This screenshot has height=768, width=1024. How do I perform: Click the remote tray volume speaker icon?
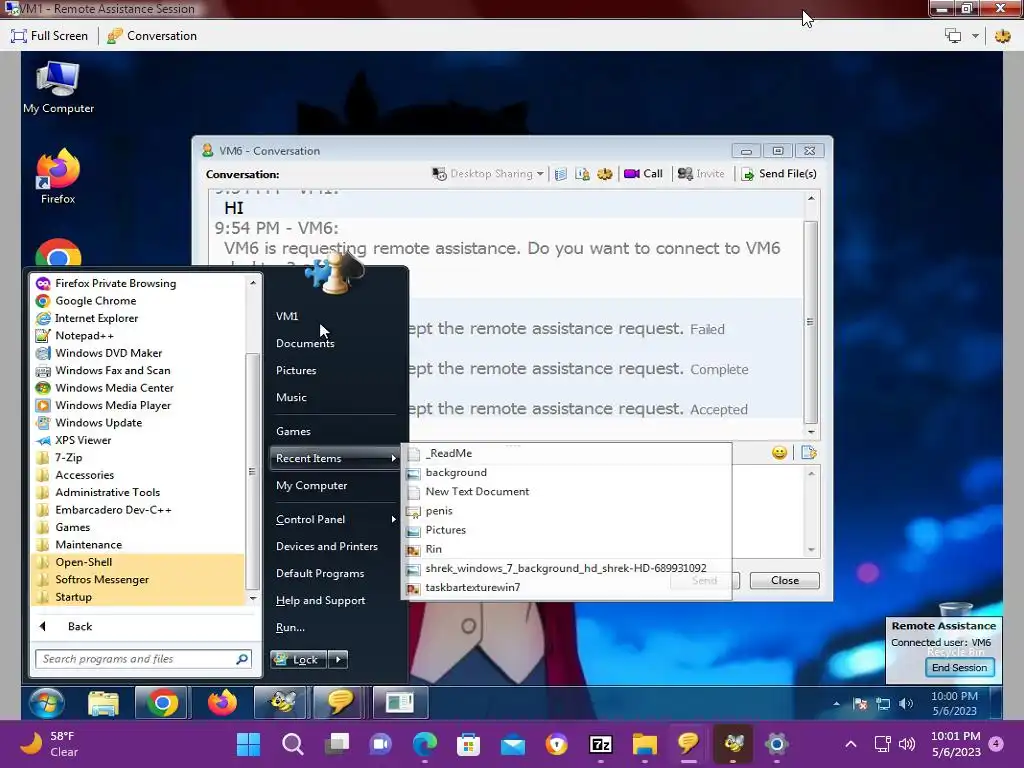pos(906,703)
